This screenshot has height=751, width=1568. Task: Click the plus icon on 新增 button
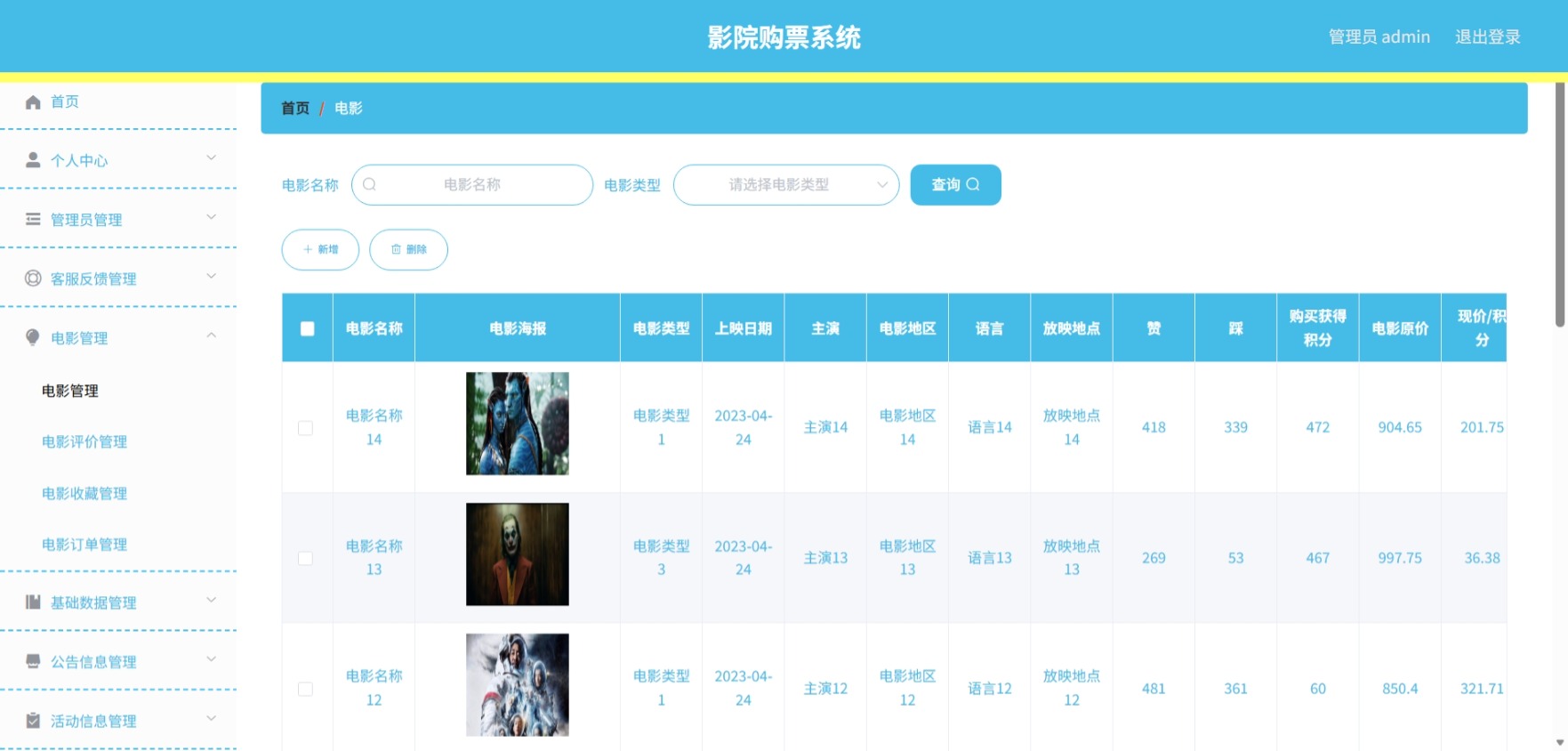(x=308, y=249)
